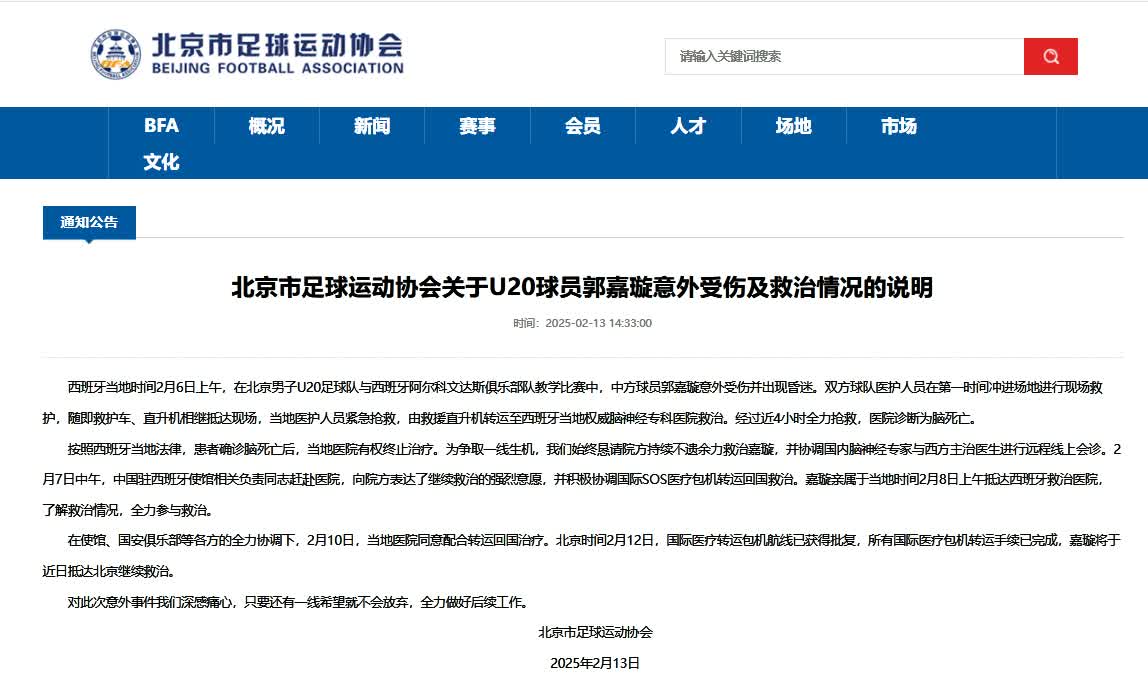Focus the keyword search input field

point(843,56)
